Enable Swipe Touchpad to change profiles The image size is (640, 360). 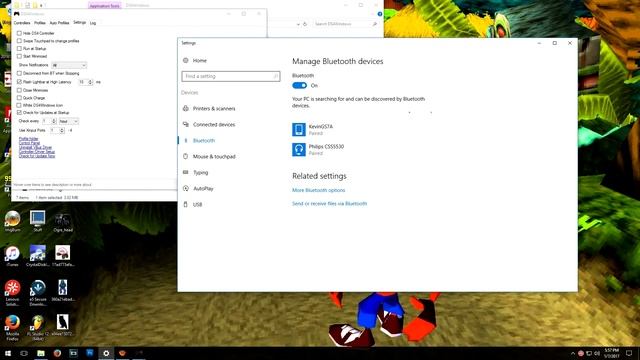pos(19,41)
